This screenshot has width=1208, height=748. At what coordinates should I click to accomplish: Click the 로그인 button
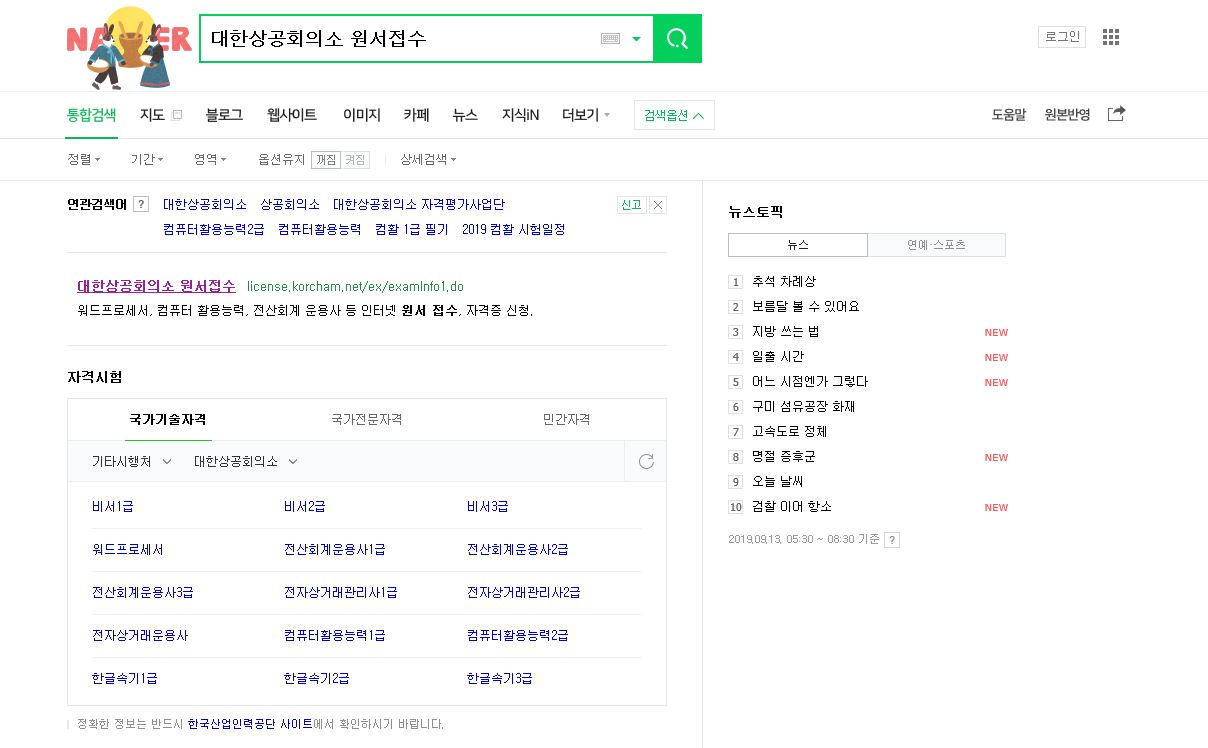[x=1062, y=37]
